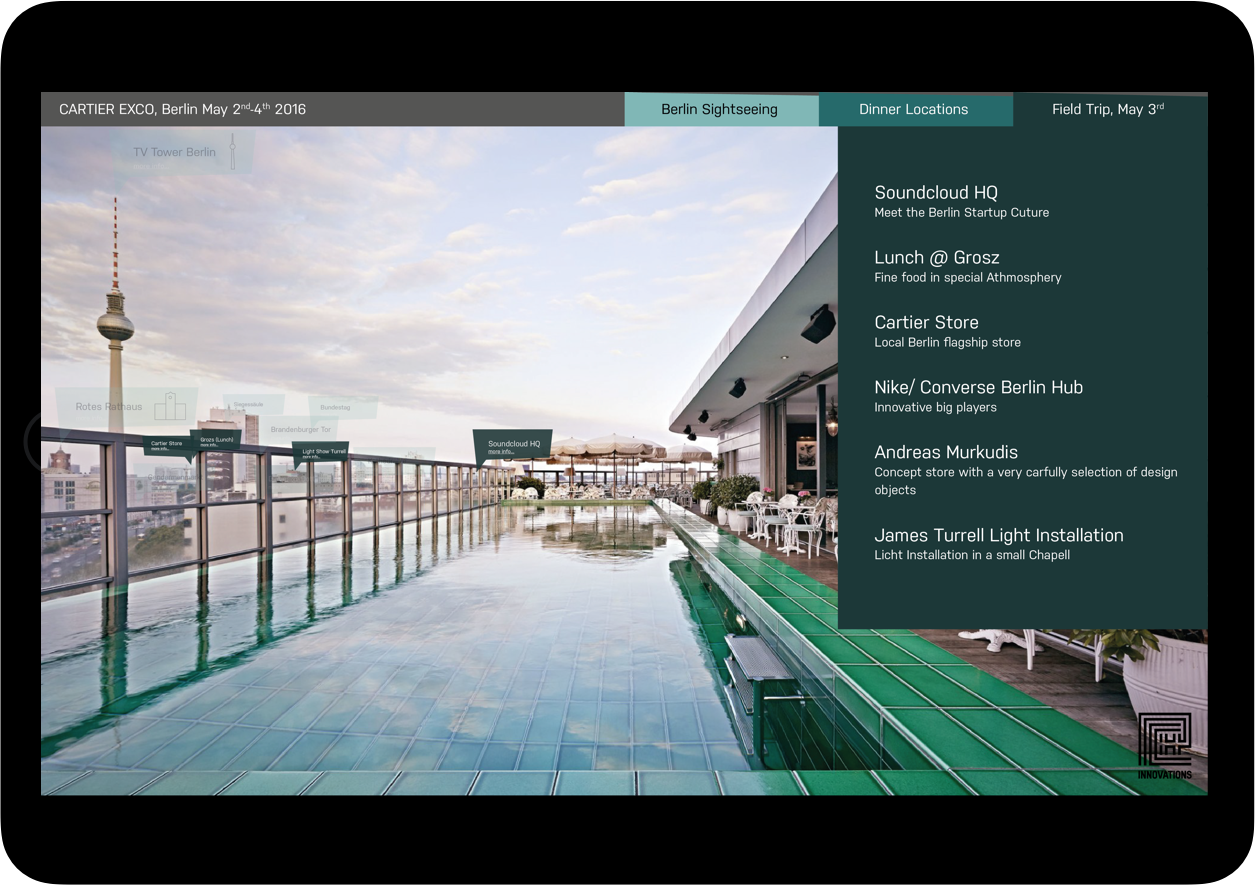Click 'Innovative big players' text
1255x885 pixels.
(x=935, y=407)
